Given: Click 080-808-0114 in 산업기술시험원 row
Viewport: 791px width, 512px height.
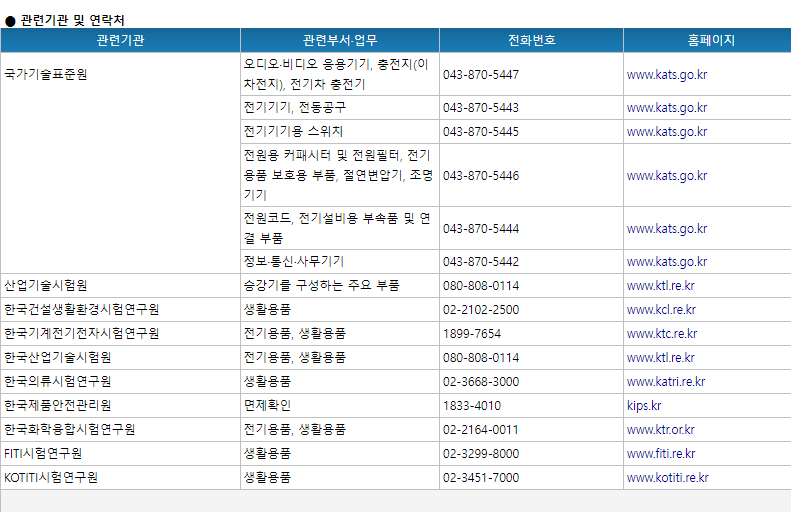Looking at the screenshot, I should [x=481, y=286].
